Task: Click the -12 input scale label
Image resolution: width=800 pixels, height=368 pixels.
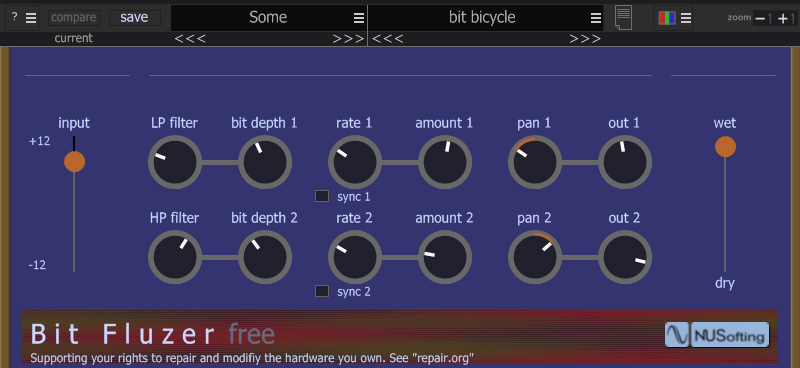Action: (37, 265)
